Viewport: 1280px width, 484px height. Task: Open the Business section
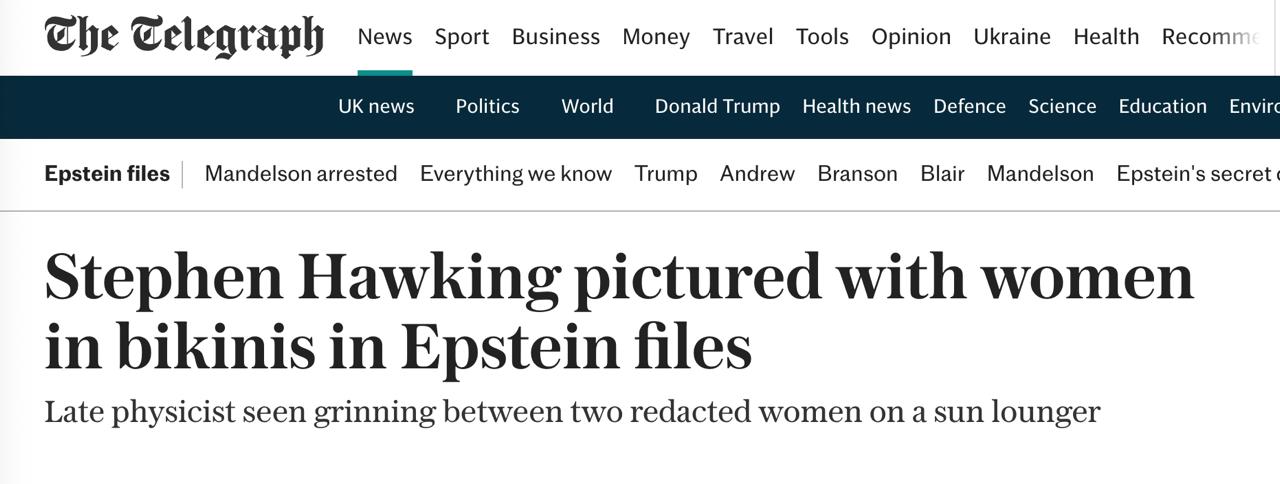[556, 37]
